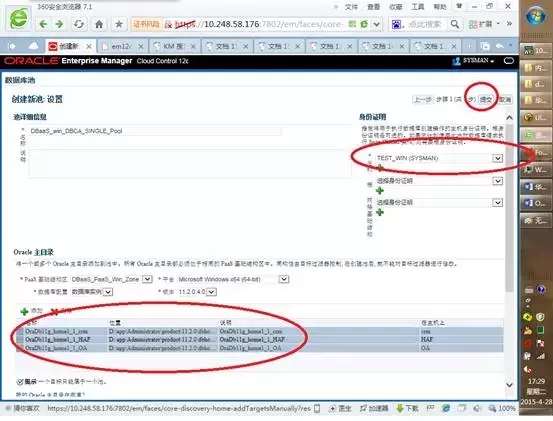
Task: Click the green browser back arrow
Action: click(43, 24)
